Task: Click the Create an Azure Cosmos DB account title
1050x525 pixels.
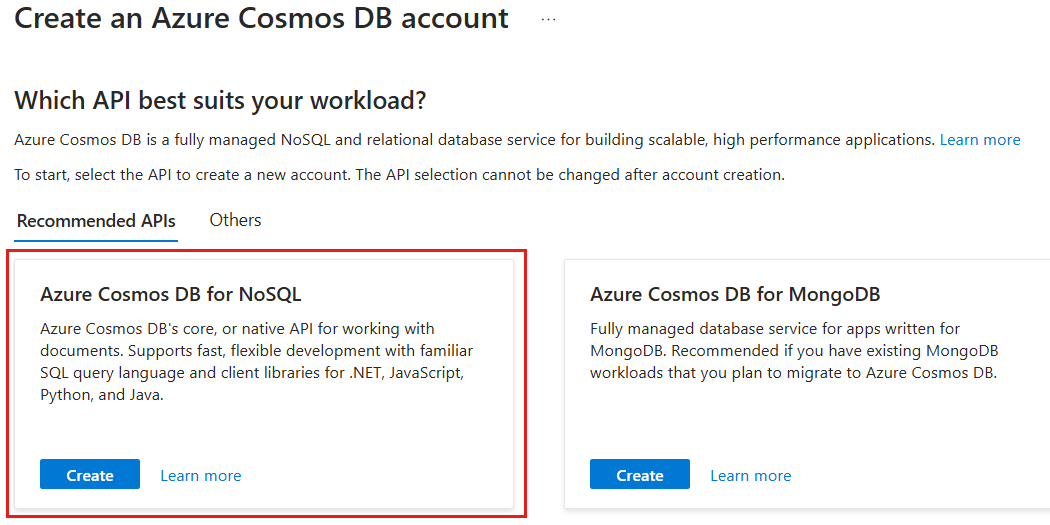Action: point(261,18)
